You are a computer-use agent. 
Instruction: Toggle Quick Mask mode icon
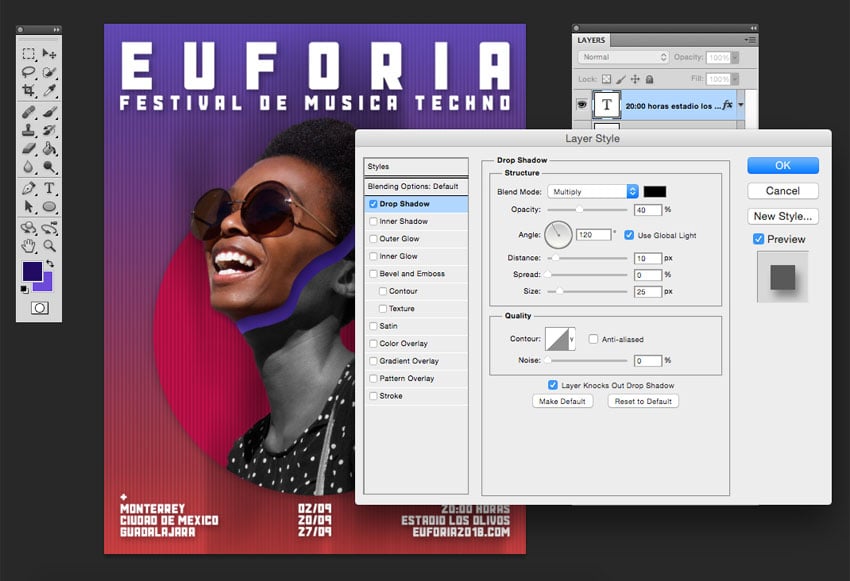click(x=40, y=308)
